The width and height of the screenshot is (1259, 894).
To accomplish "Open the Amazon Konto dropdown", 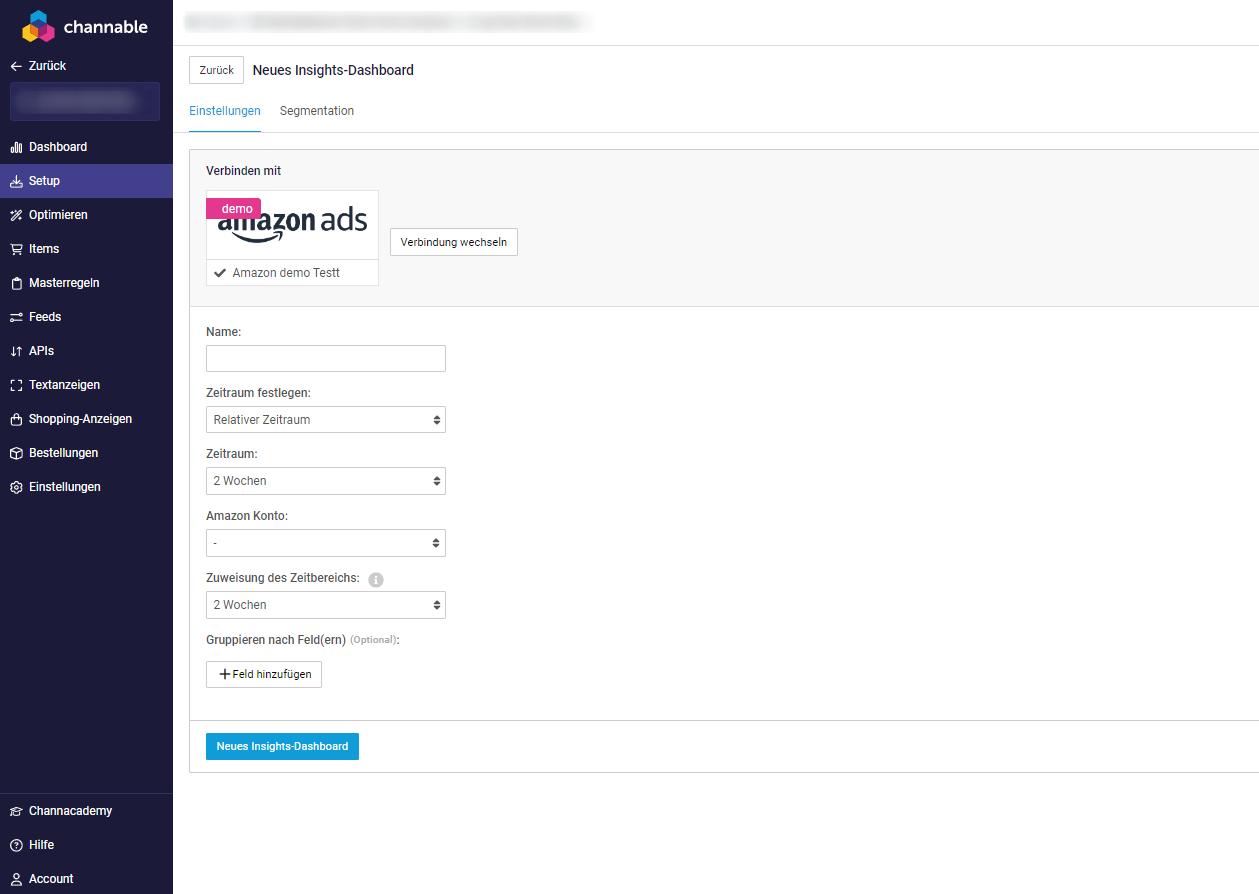I will pyautogui.click(x=326, y=543).
